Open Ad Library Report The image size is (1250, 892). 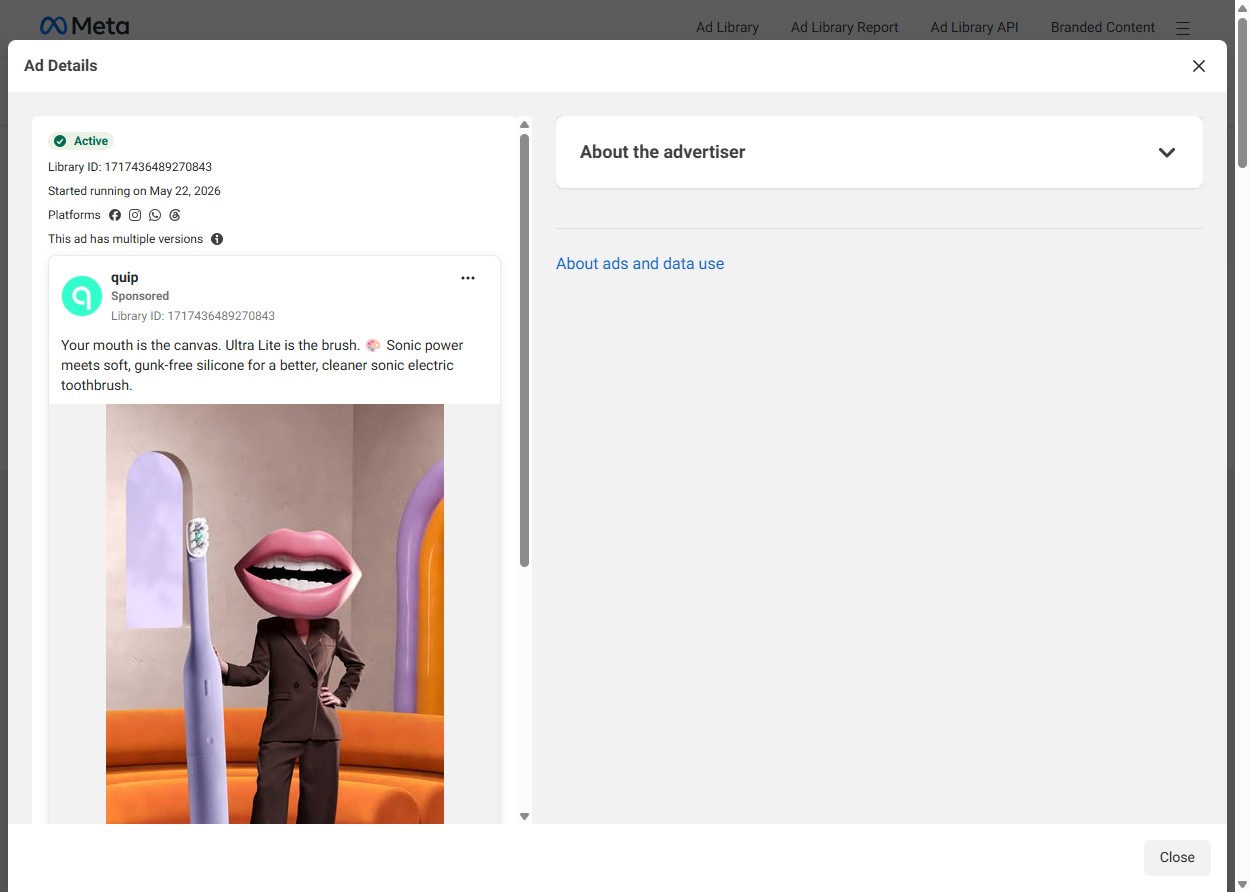pyautogui.click(x=845, y=27)
